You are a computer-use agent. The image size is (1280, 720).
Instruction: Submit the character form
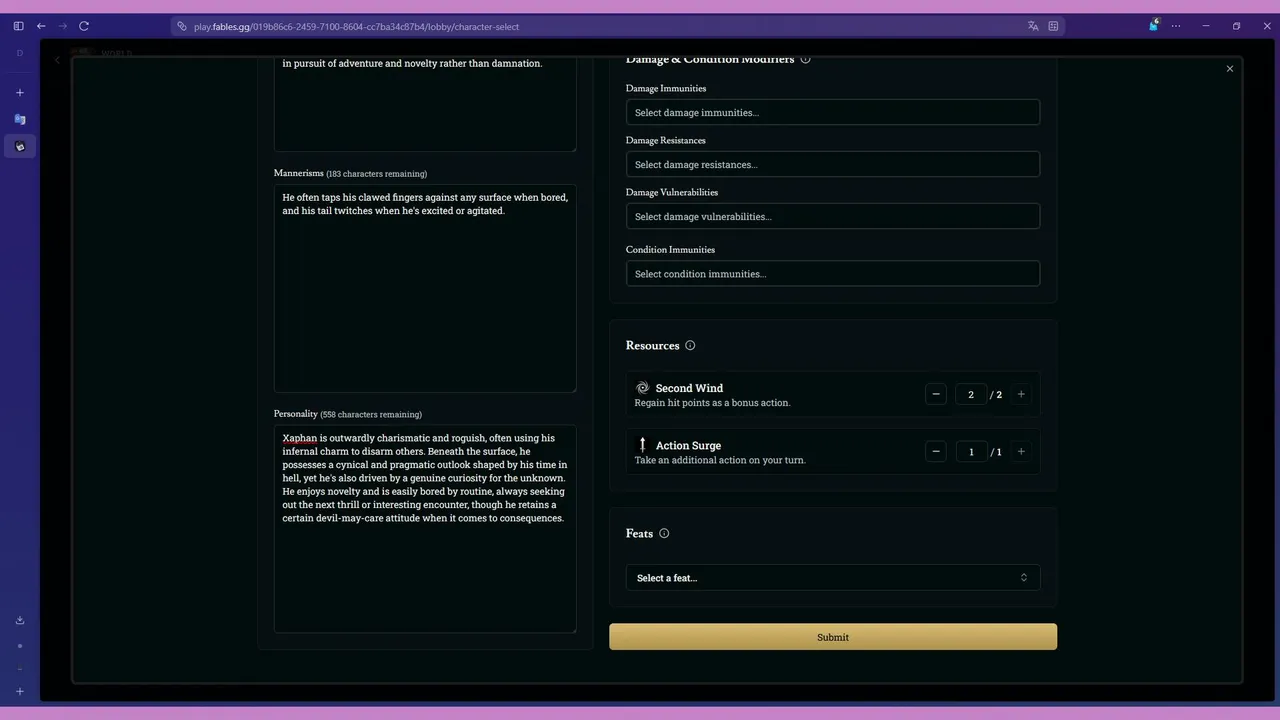833,637
